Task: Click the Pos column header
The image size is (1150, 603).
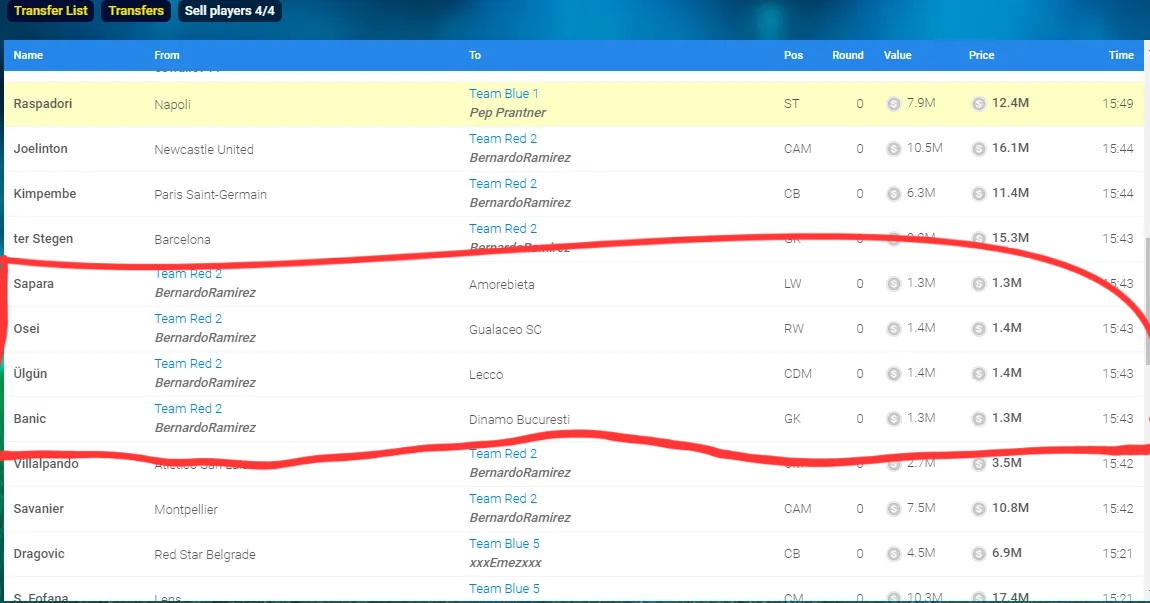Action: click(x=793, y=55)
